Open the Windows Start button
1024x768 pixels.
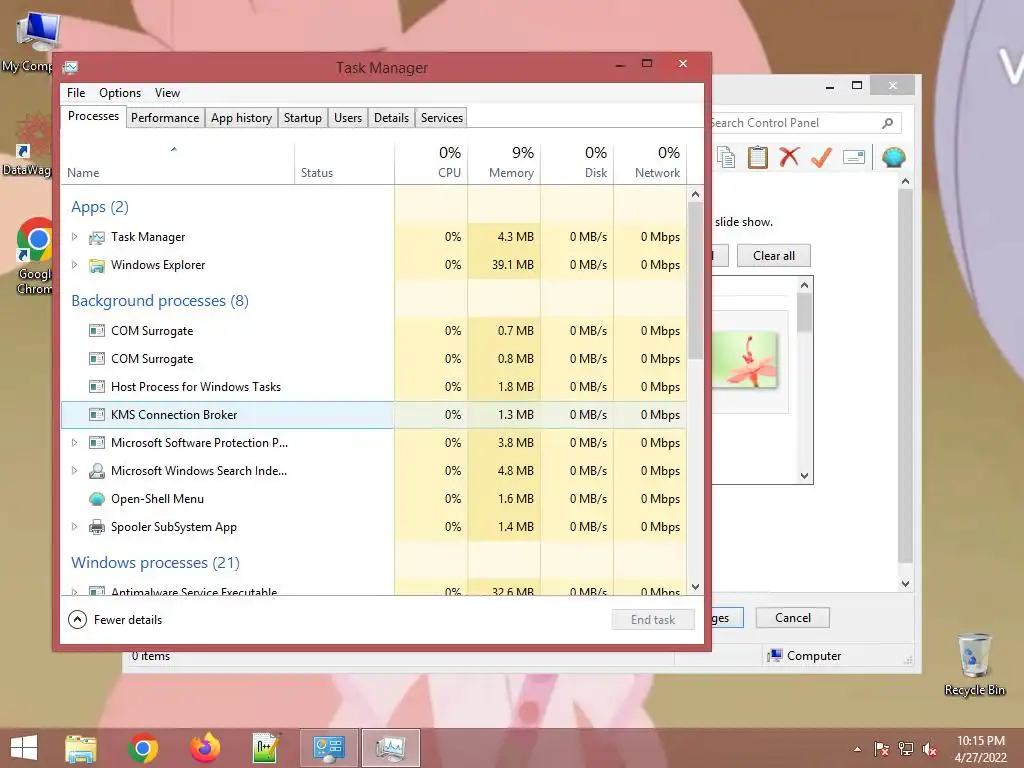[24, 748]
